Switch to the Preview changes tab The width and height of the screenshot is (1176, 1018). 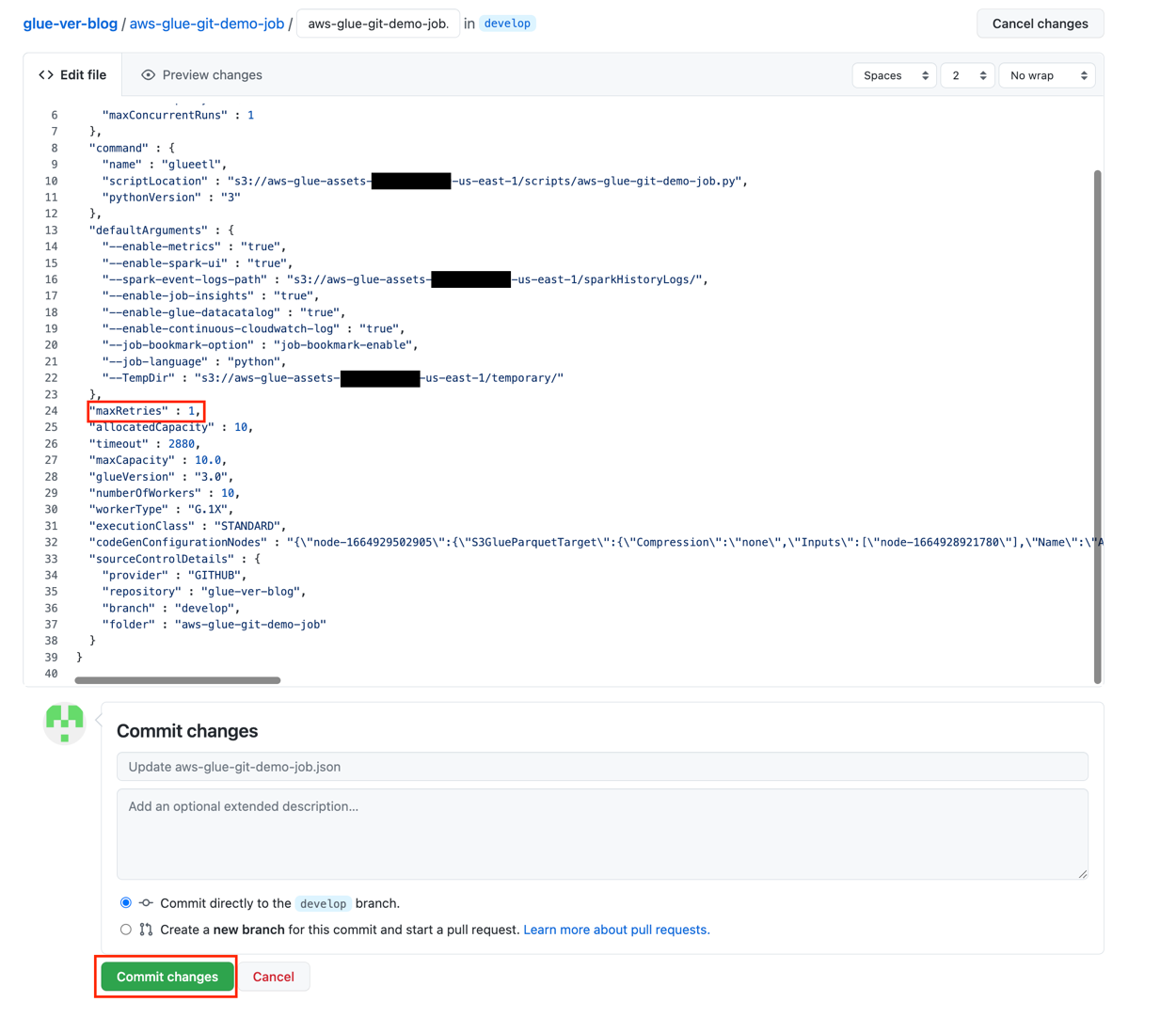pos(201,75)
